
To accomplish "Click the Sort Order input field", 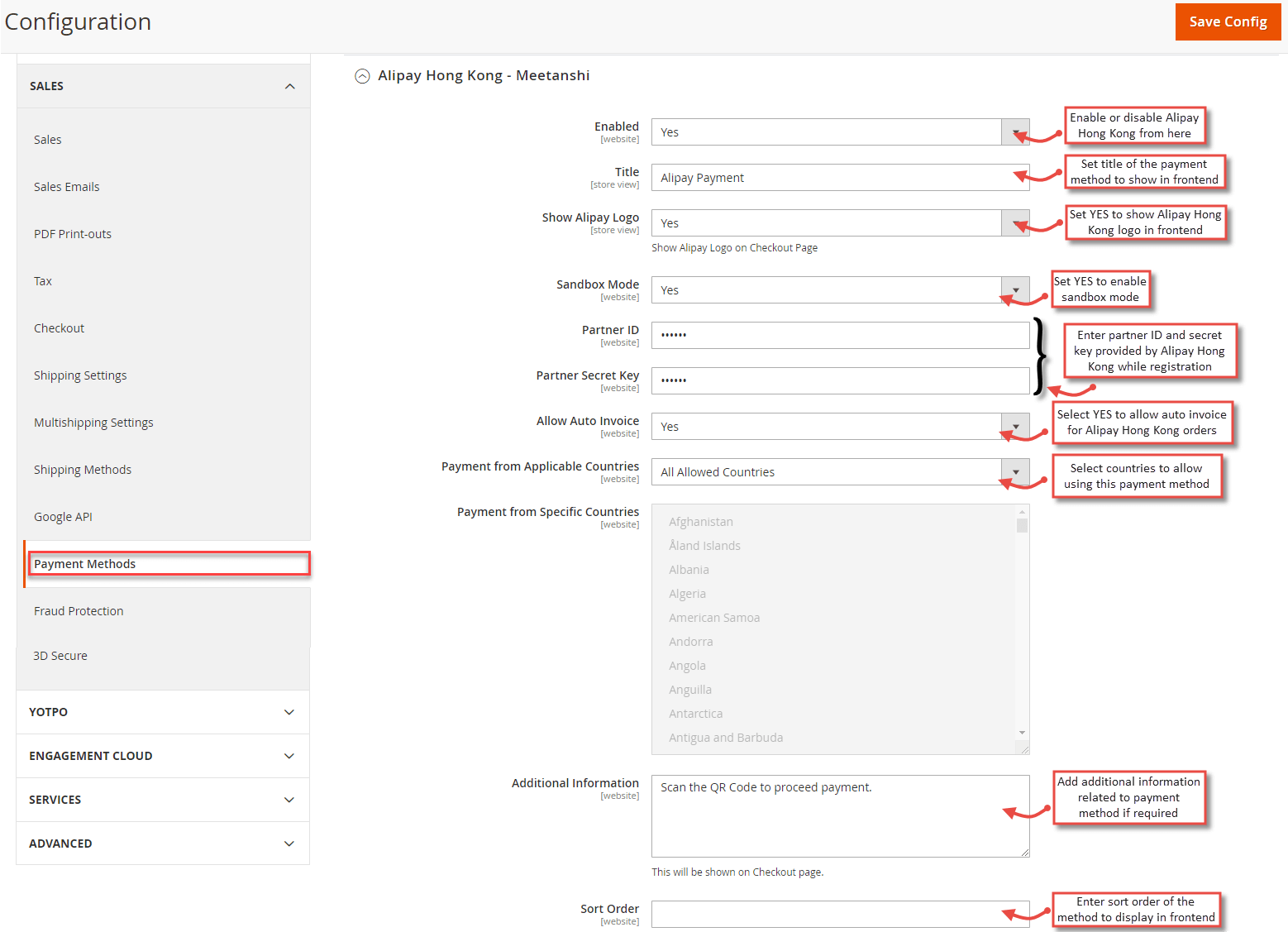I will [840, 915].
